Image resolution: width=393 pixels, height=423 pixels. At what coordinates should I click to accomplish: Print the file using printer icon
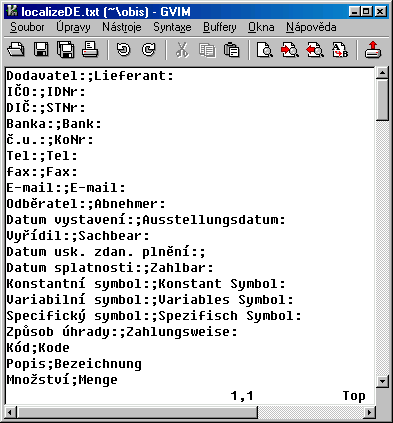[90, 50]
